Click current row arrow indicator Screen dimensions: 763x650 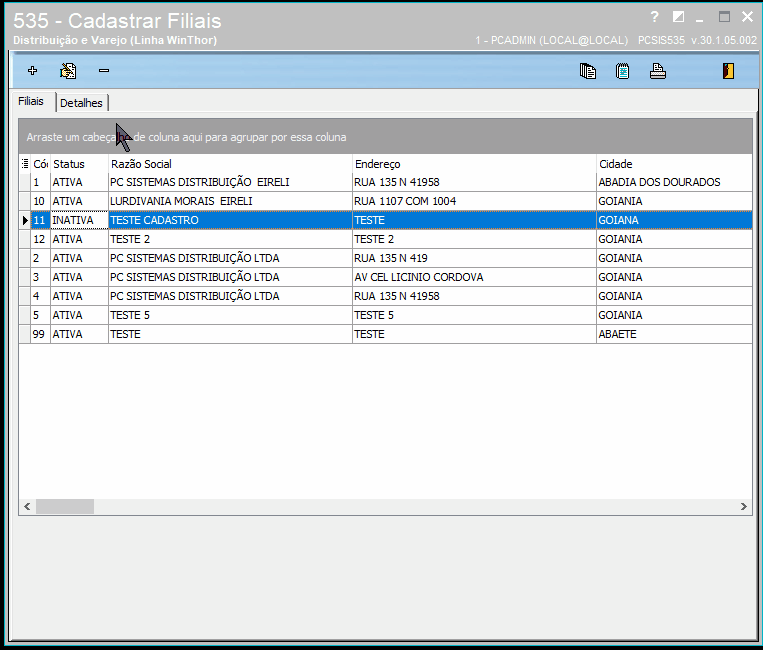[x=25, y=220]
